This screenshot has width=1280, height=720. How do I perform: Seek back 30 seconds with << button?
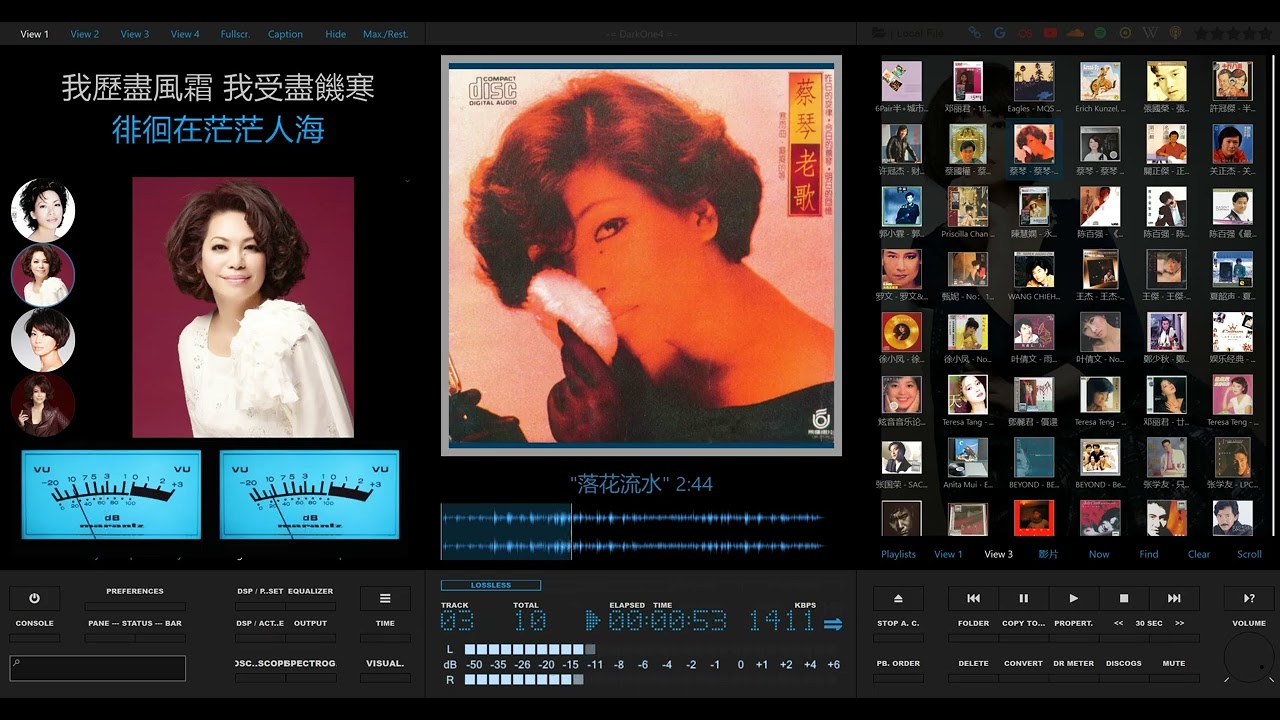click(x=1119, y=624)
